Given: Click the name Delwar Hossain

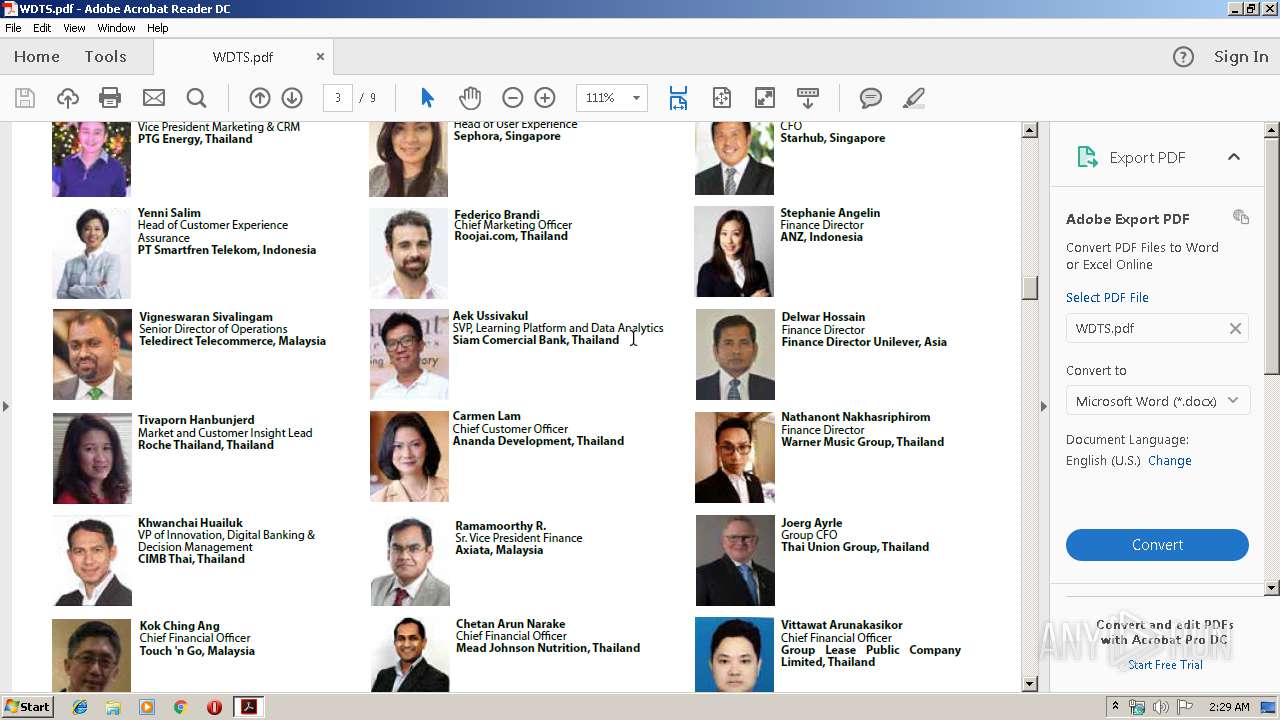Looking at the screenshot, I should tap(823, 317).
